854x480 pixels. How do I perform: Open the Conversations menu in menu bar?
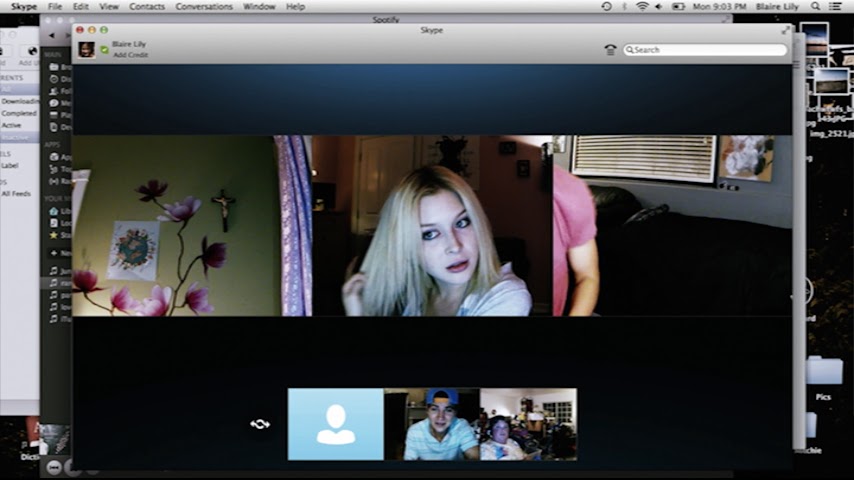[204, 6]
